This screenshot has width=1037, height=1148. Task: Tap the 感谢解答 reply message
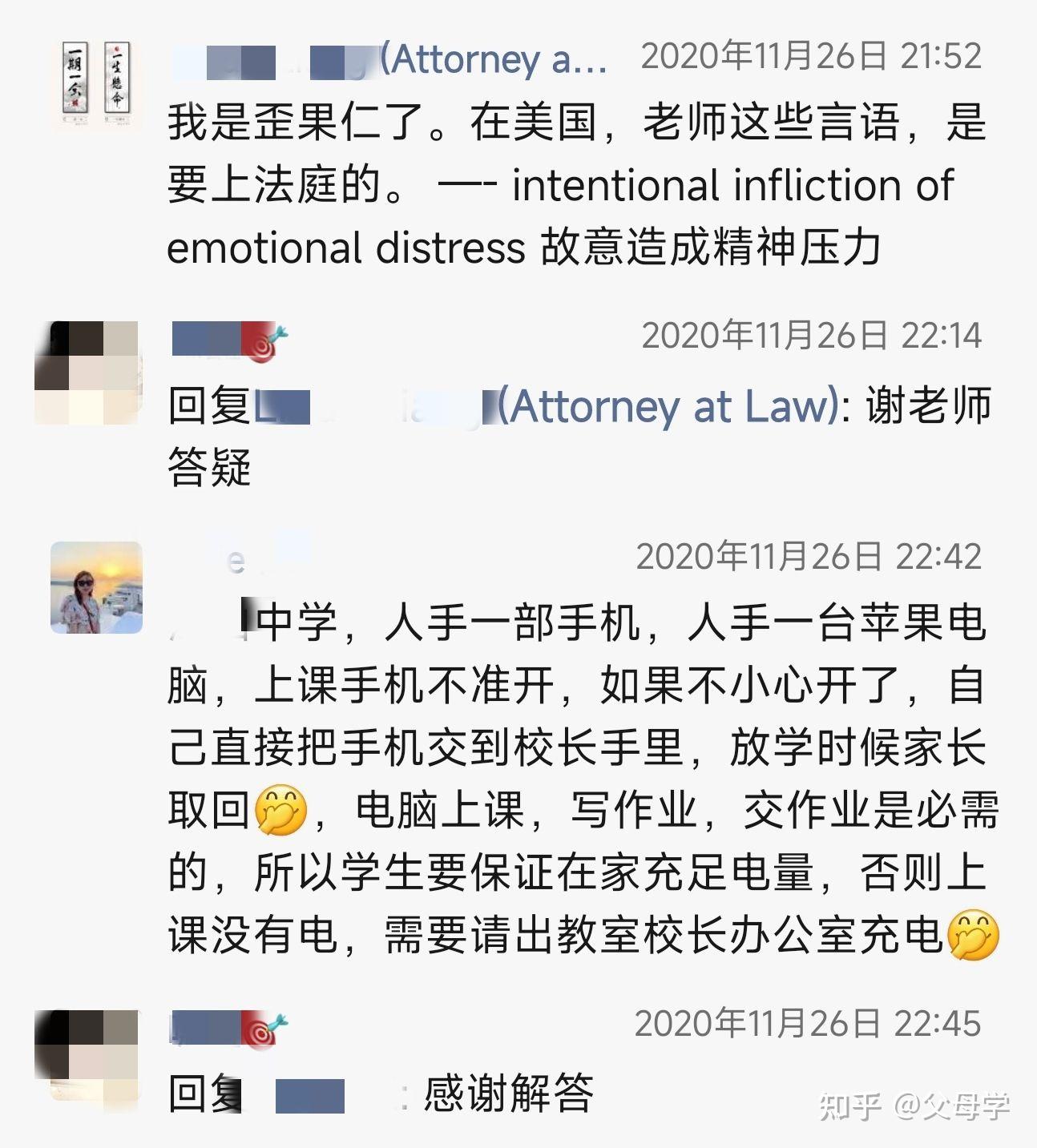point(381,1094)
